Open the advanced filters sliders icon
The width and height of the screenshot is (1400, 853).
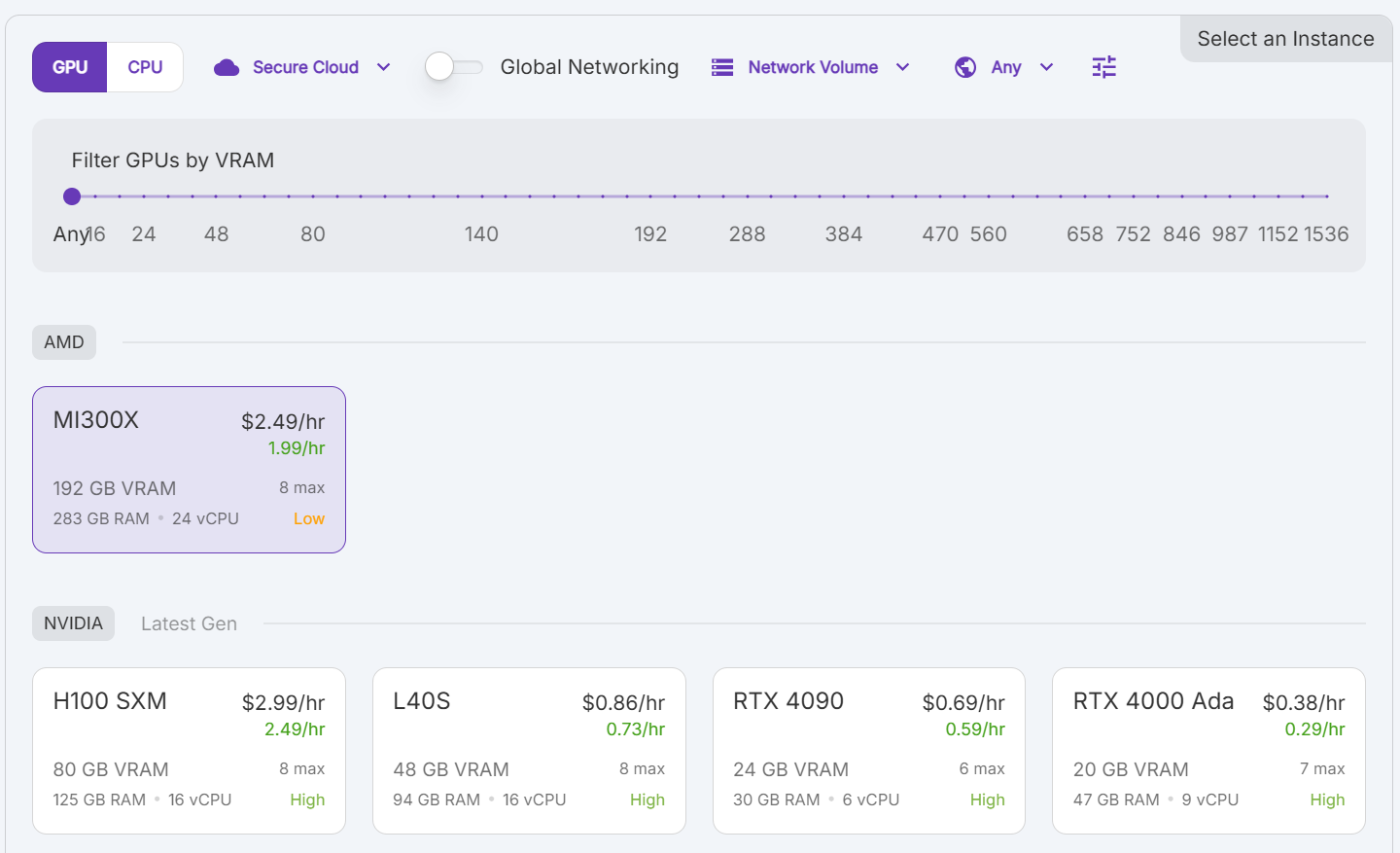point(1103,67)
